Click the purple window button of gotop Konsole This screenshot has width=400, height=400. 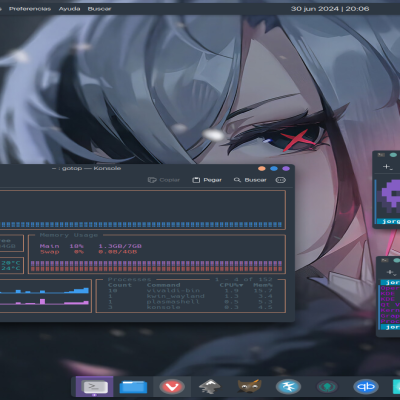[x=286, y=169]
